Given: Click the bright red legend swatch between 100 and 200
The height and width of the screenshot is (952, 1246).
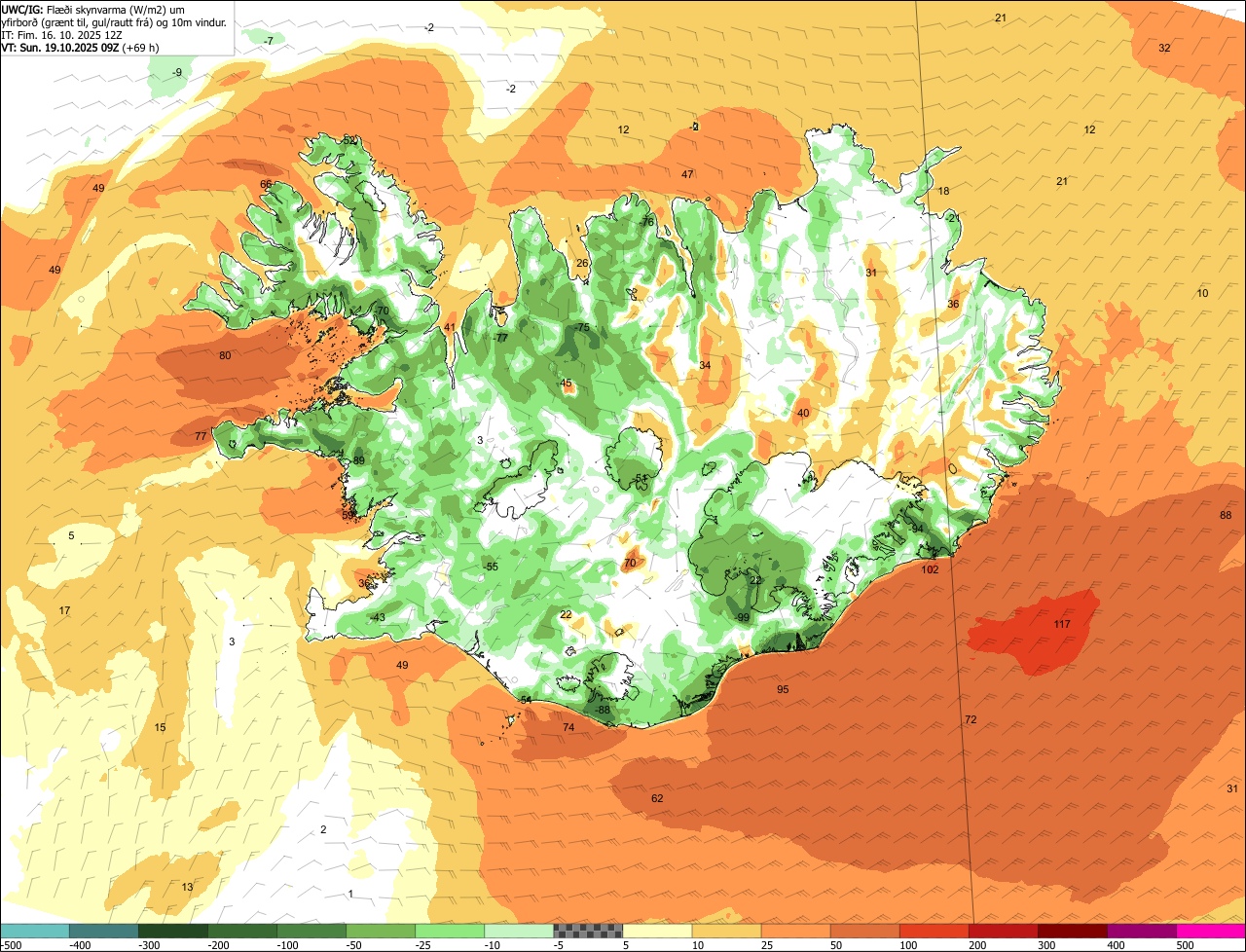Looking at the screenshot, I should tap(934, 931).
